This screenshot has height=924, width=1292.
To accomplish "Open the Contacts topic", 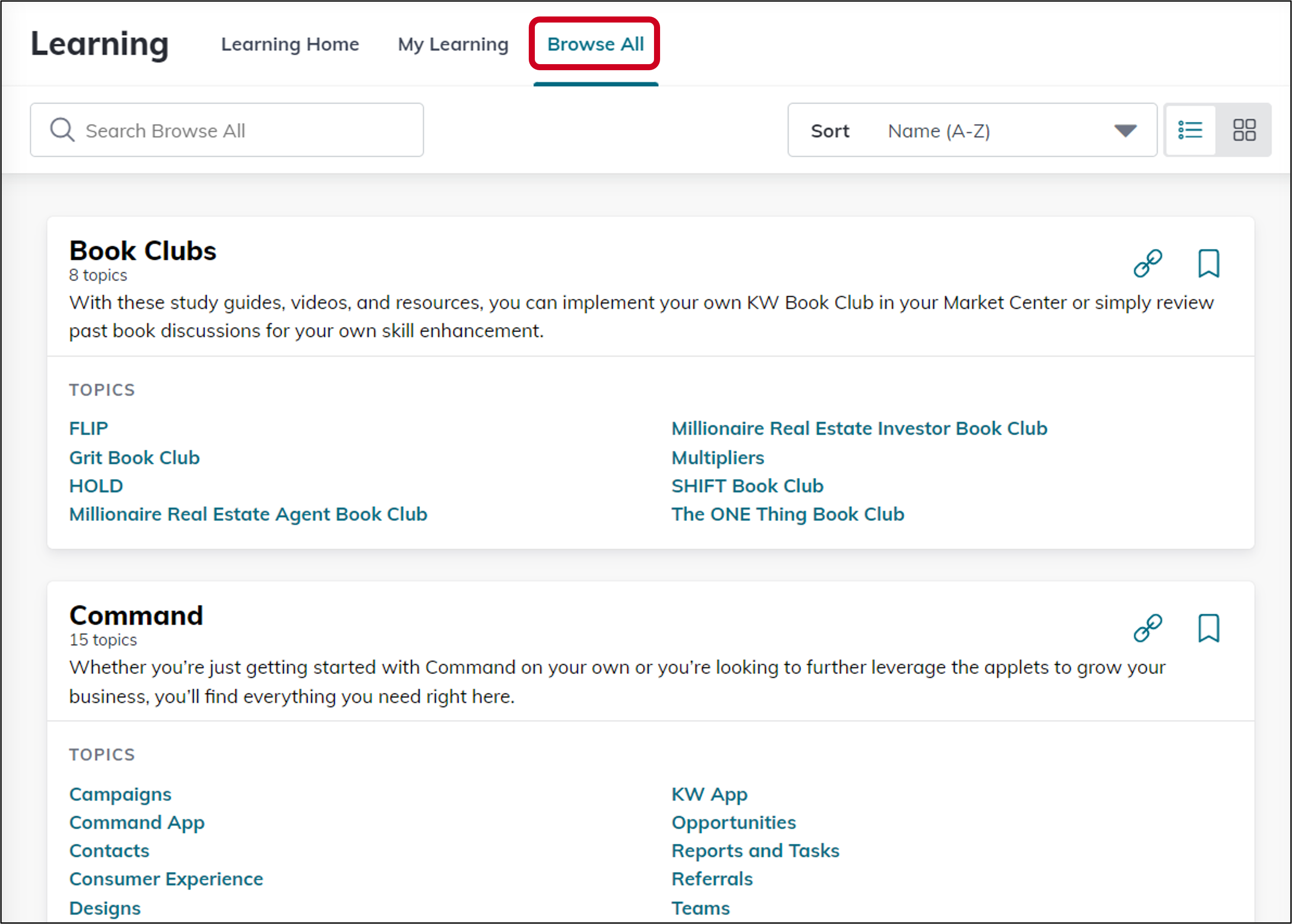I will (109, 851).
